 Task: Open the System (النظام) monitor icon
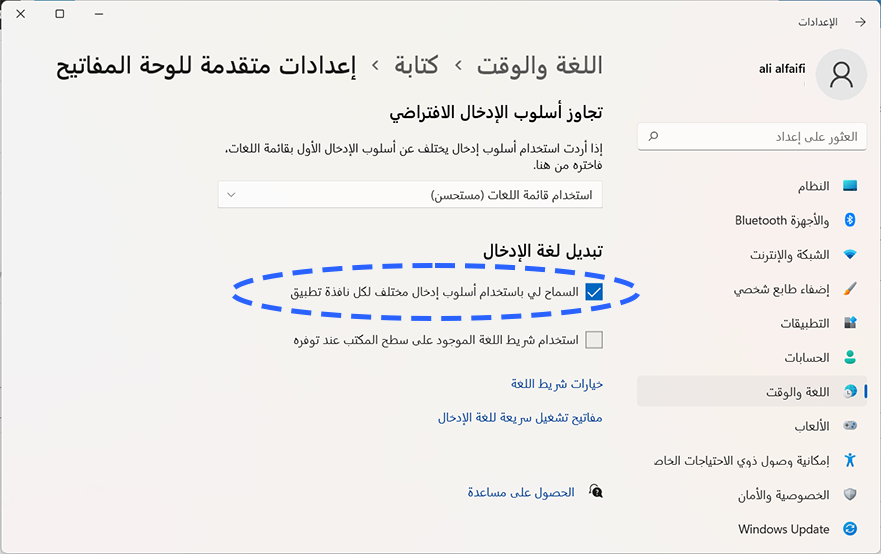pyautogui.click(x=850, y=186)
